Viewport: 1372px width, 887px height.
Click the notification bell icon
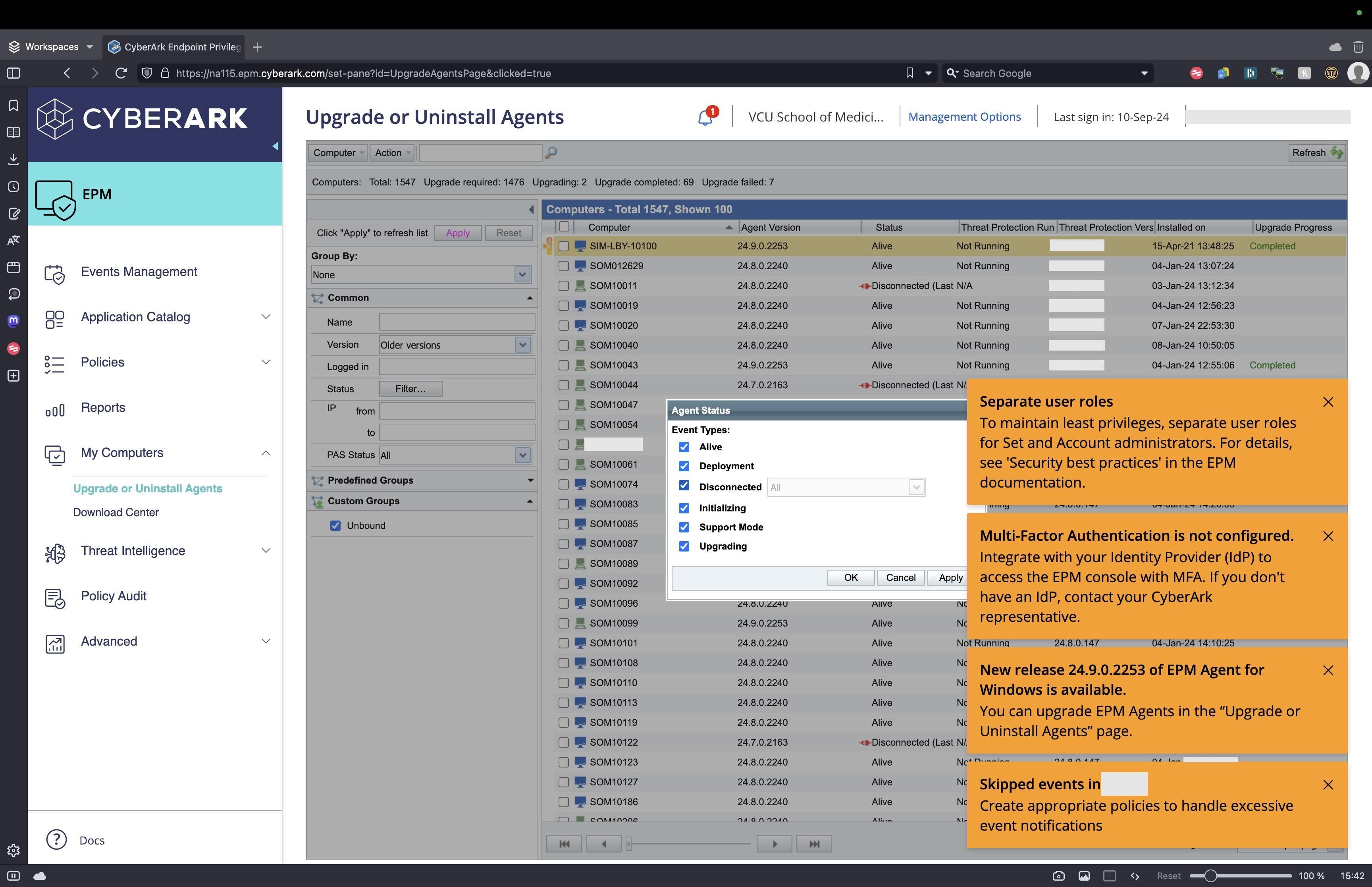705,118
